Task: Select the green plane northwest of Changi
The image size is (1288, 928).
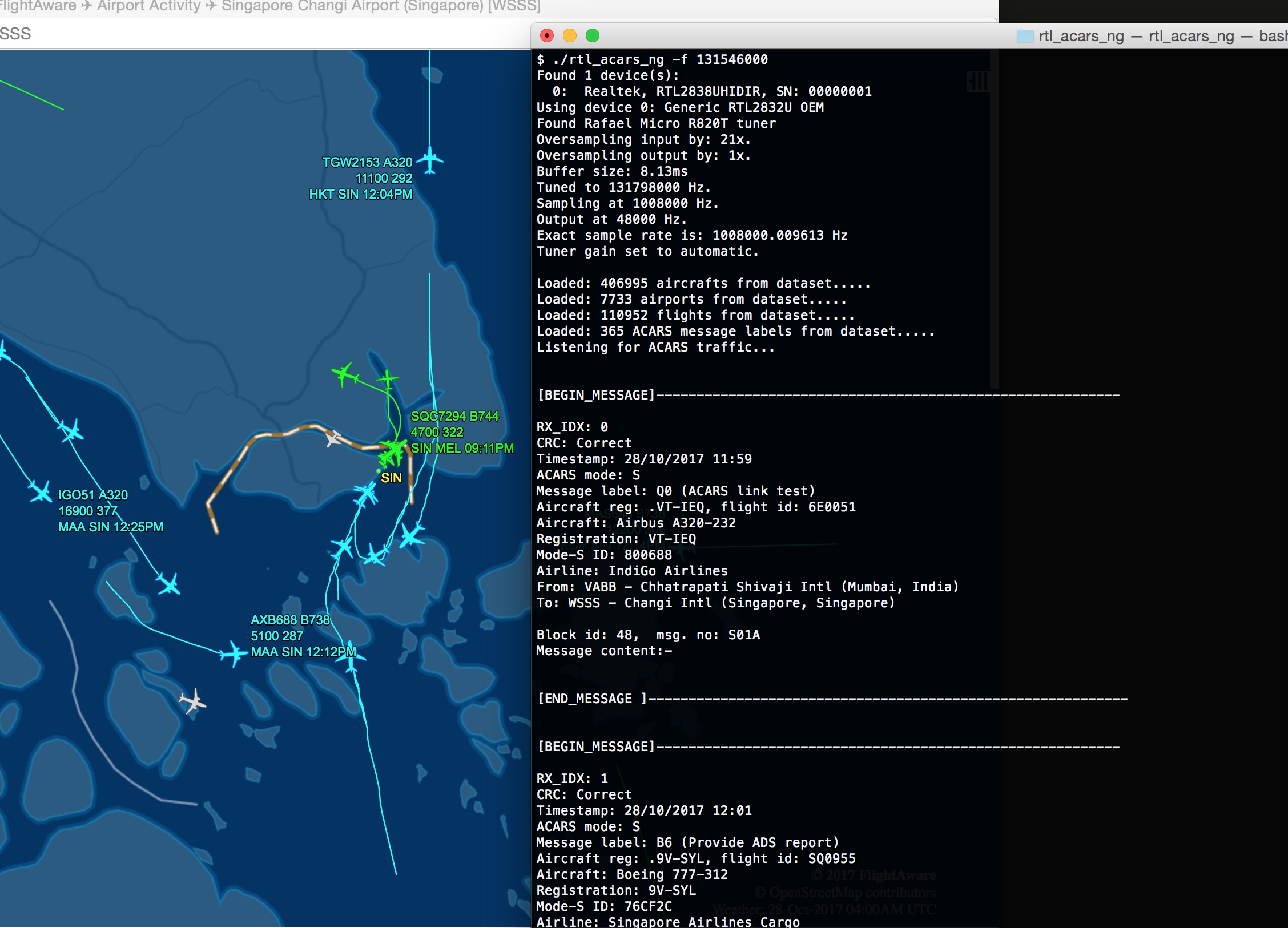Action: coord(345,374)
